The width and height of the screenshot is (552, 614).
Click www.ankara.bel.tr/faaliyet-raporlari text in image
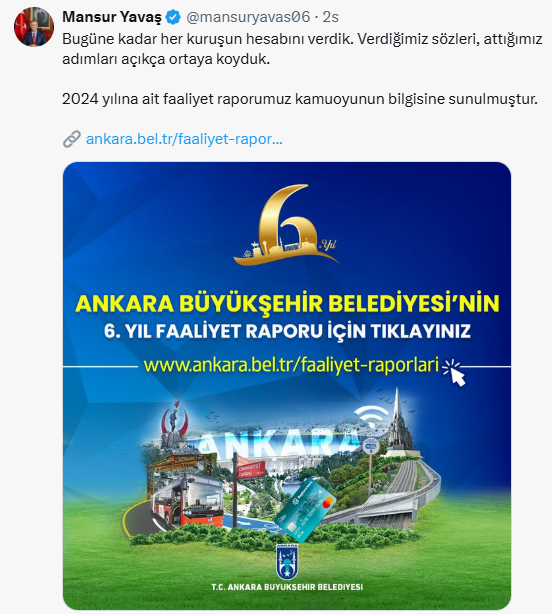(x=291, y=365)
